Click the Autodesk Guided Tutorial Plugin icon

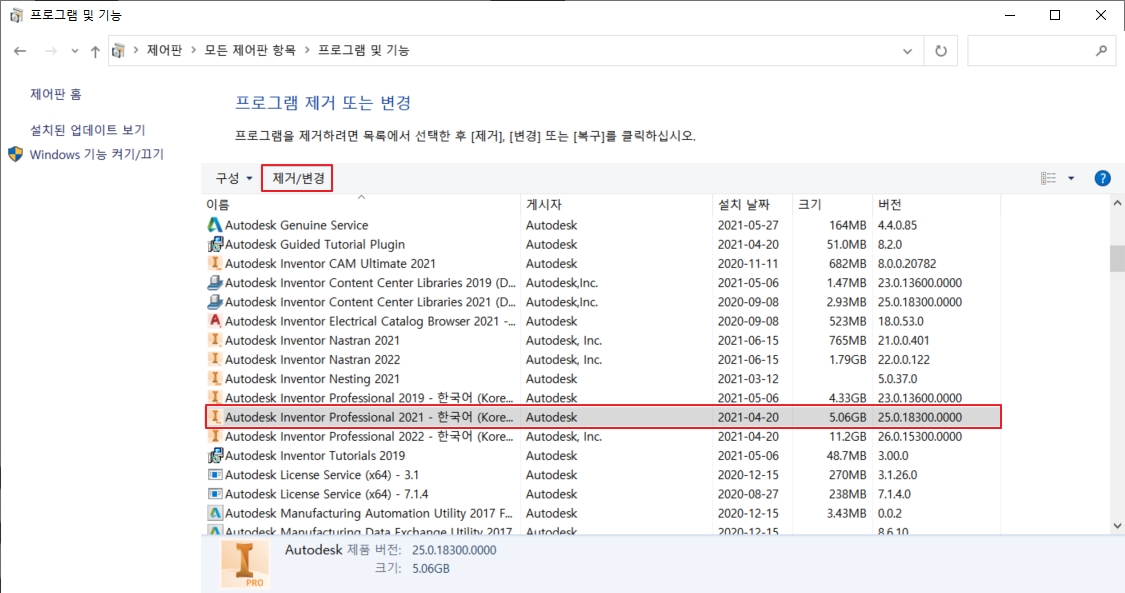click(x=215, y=245)
